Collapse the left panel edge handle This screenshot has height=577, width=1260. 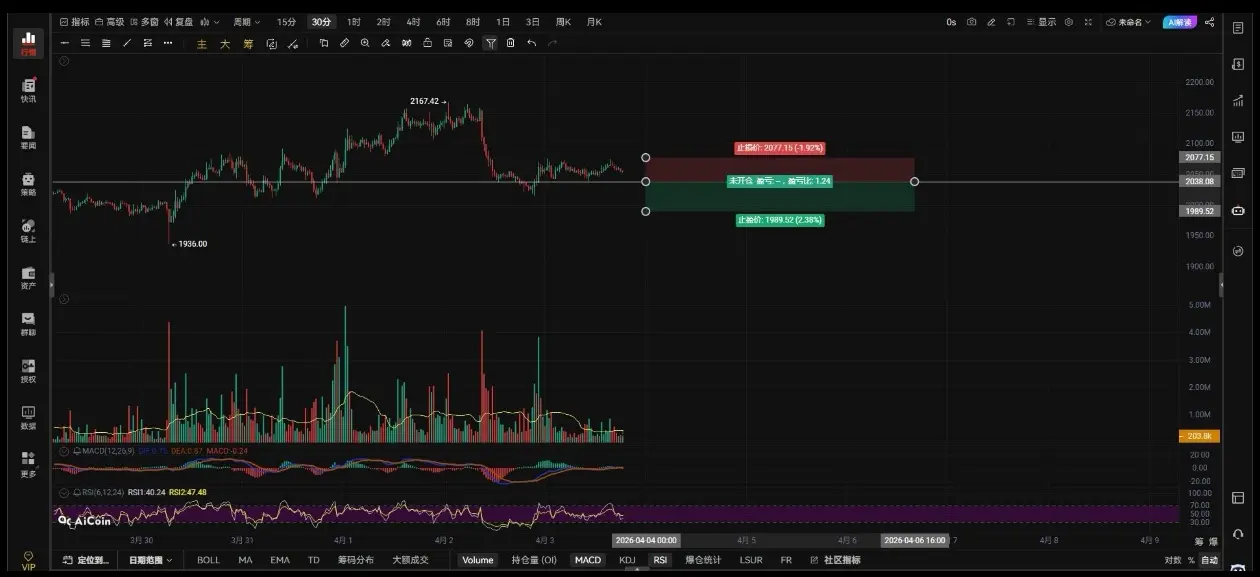(52, 285)
